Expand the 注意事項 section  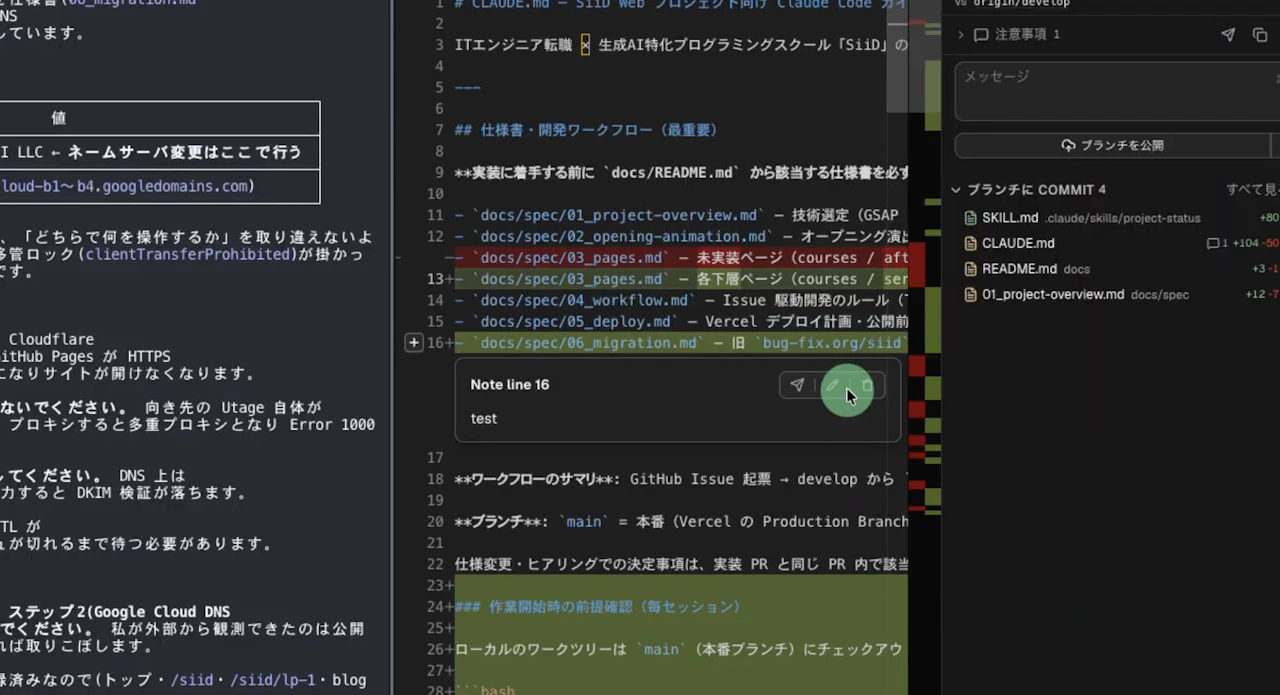(961, 34)
